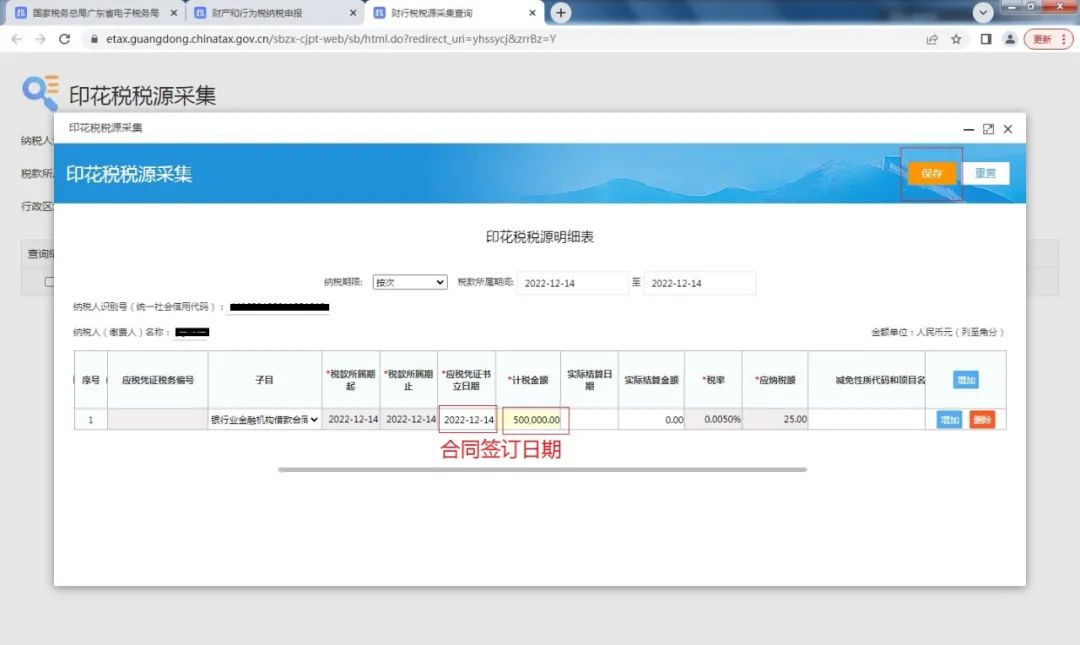Viewport: 1080px width, 645px height.
Task: Click the browser back arrow
Action: pyautogui.click(x=17, y=39)
